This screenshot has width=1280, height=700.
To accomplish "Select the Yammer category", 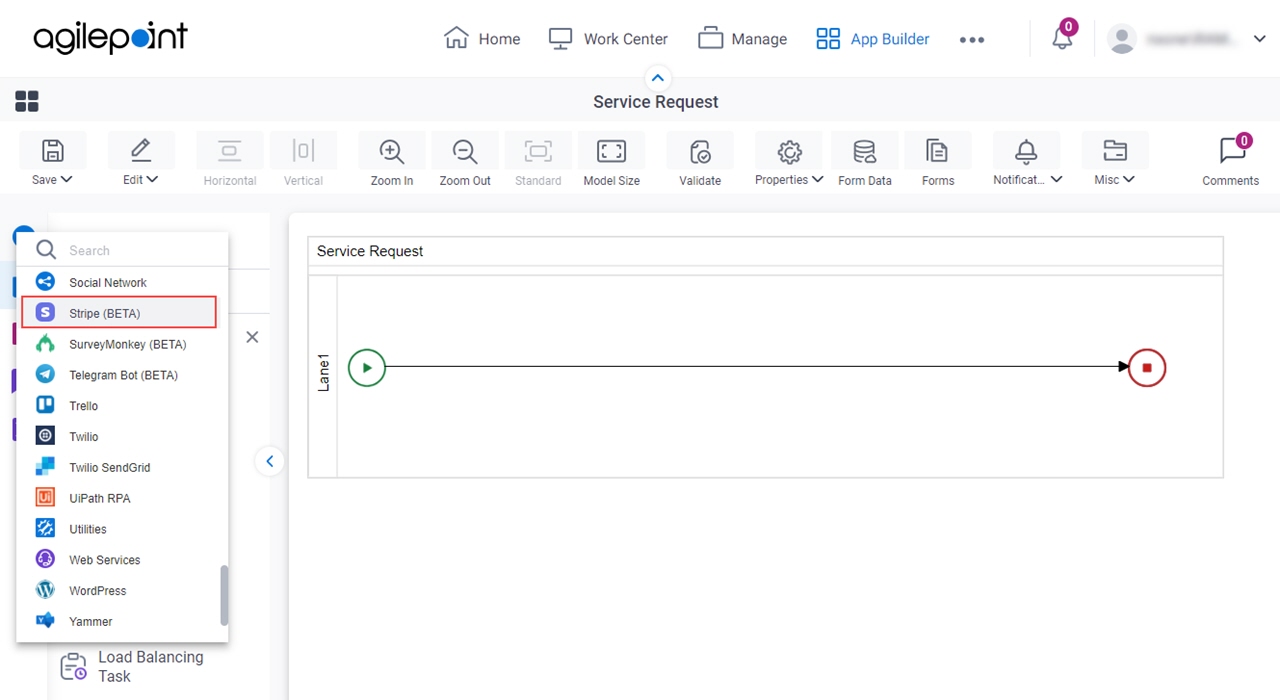I will [122, 621].
